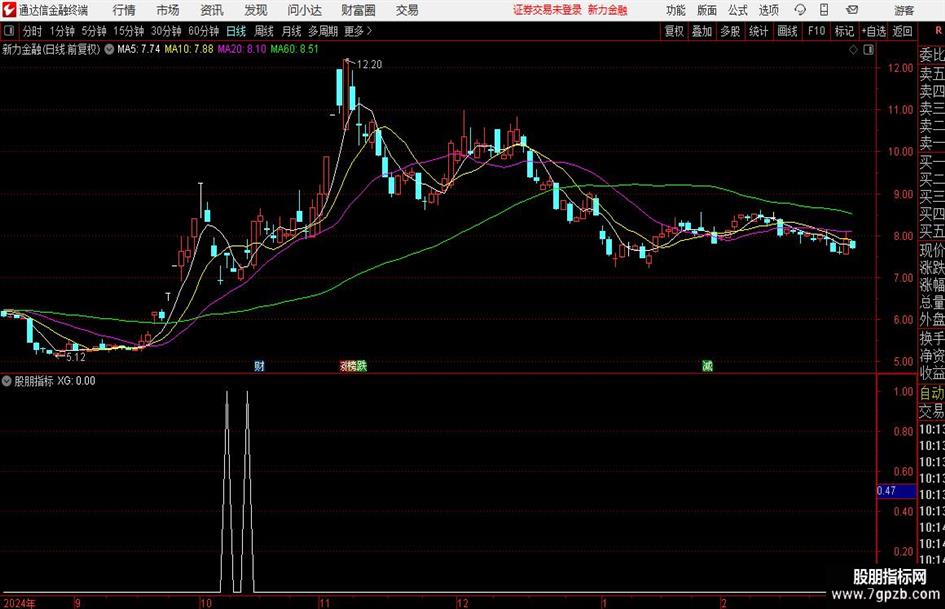This screenshot has width=945, height=609.
Task: Add stock via +自选 button
Action: pyautogui.click(x=874, y=31)
